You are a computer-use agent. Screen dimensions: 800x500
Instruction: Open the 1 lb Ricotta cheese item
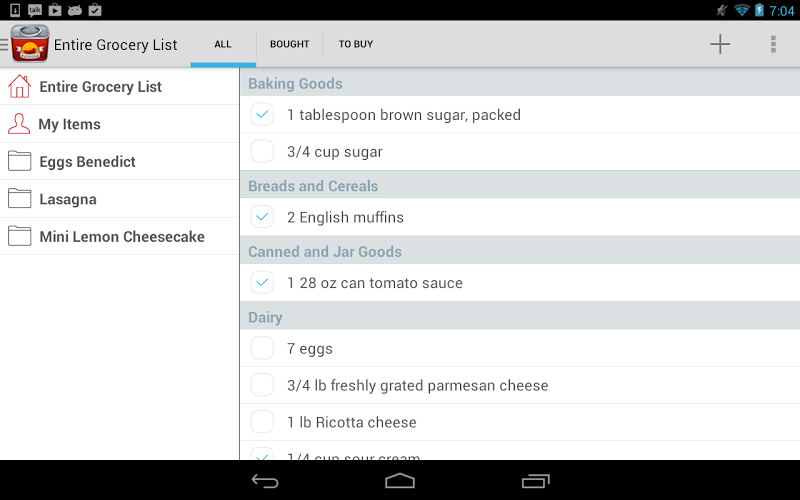[x=352, y=422]
